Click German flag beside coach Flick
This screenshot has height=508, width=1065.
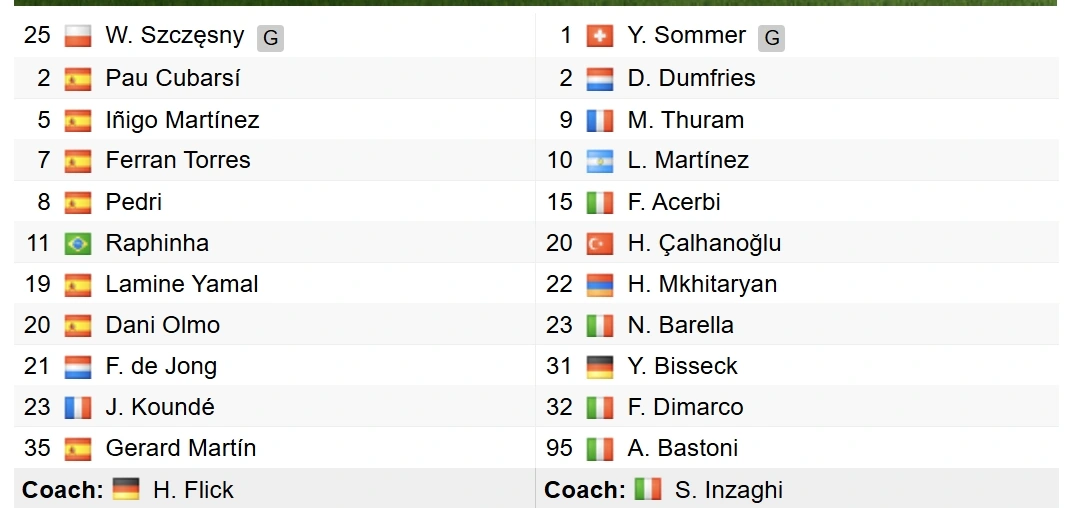click(x=126, y=489)
